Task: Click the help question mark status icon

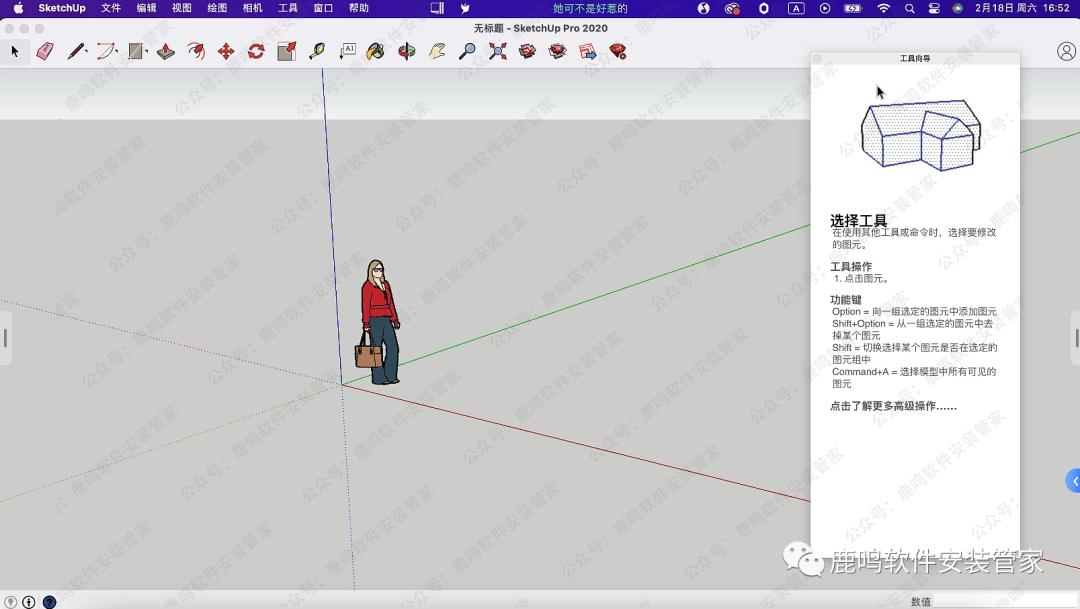Action: point(49,602)
